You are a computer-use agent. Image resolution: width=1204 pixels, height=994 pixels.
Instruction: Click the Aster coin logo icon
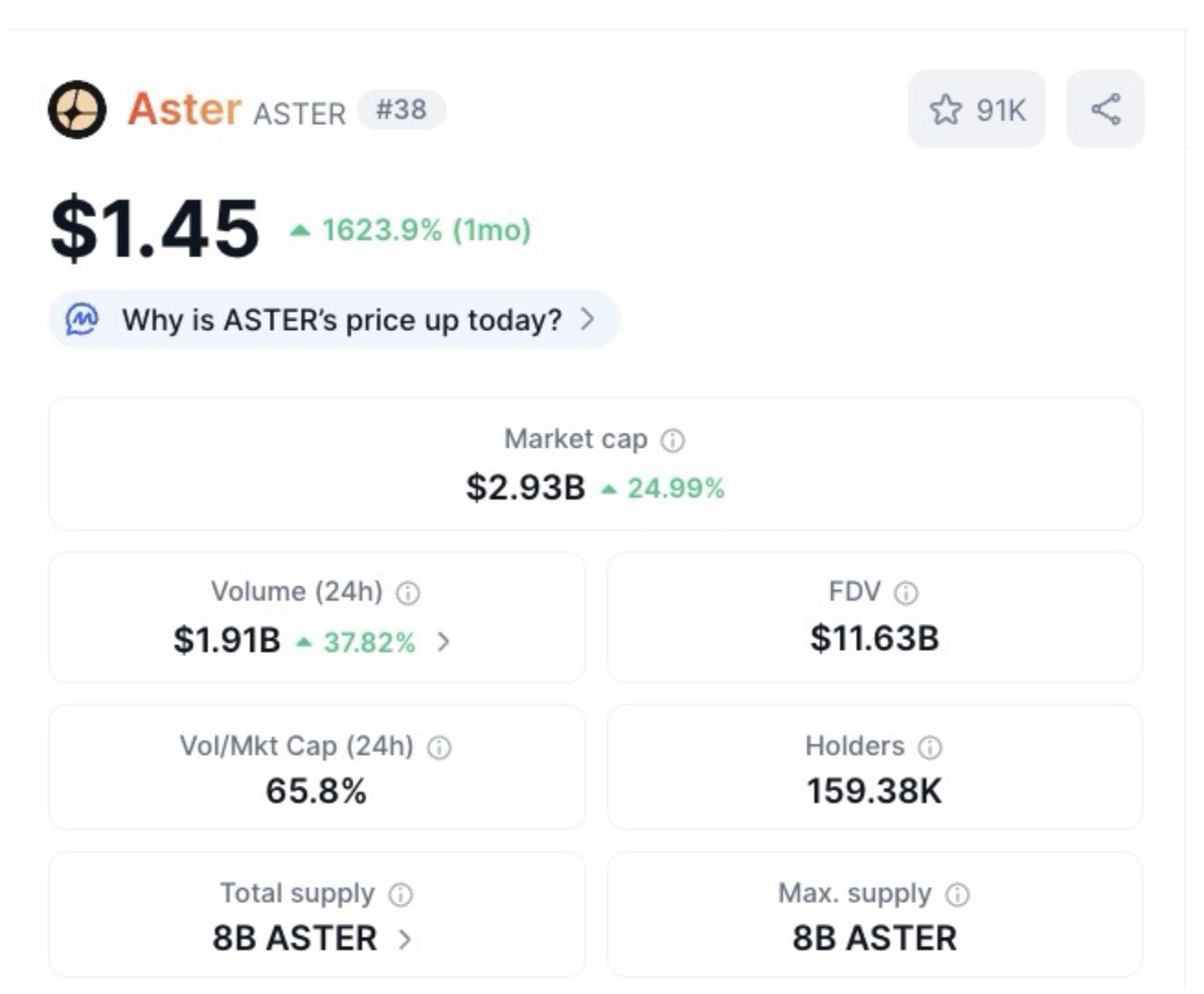point(77,110)
